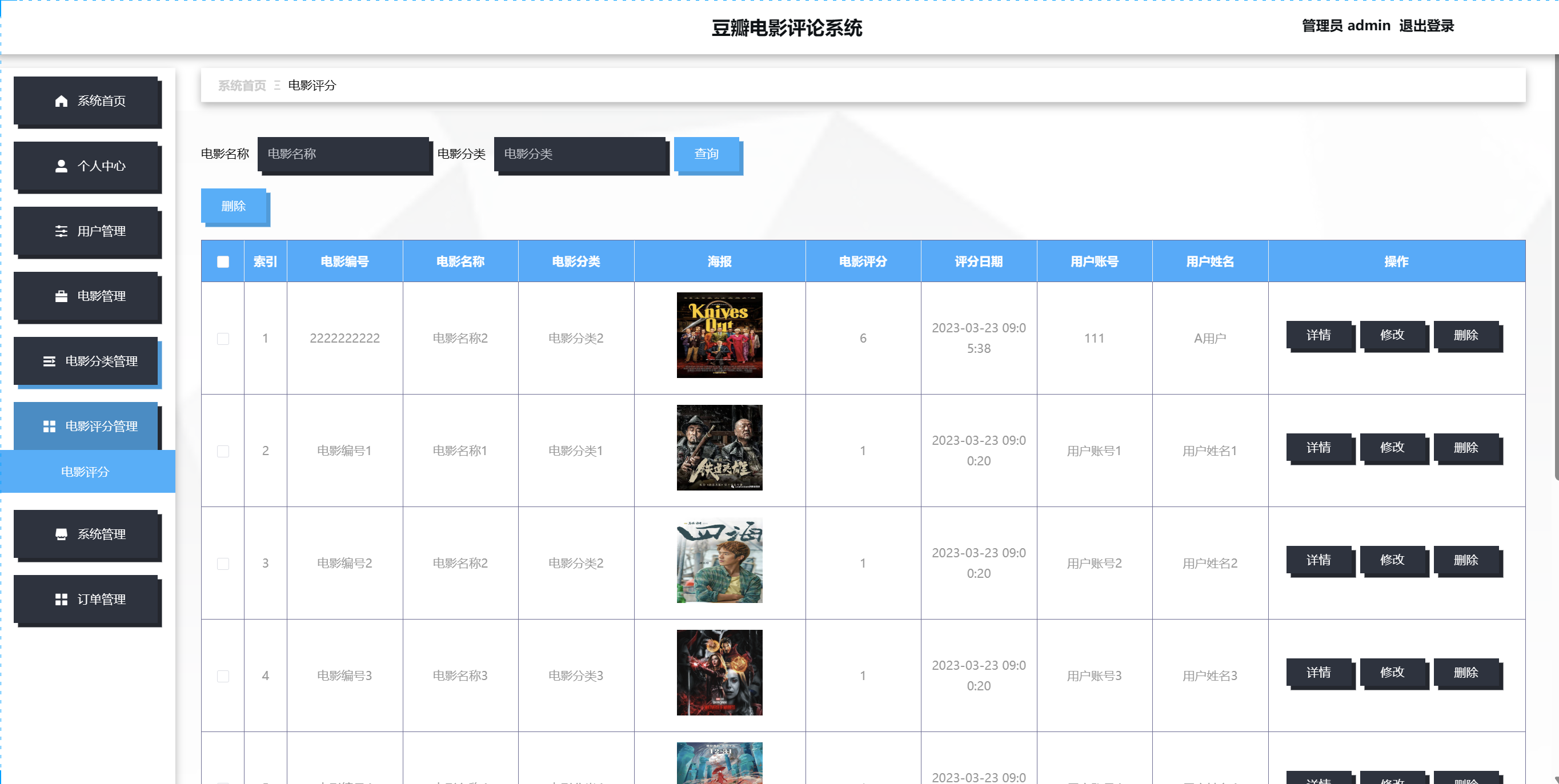Click the blue batch 删除 button
Viewport: 1559px width, 784px height.
coord(233,206)
